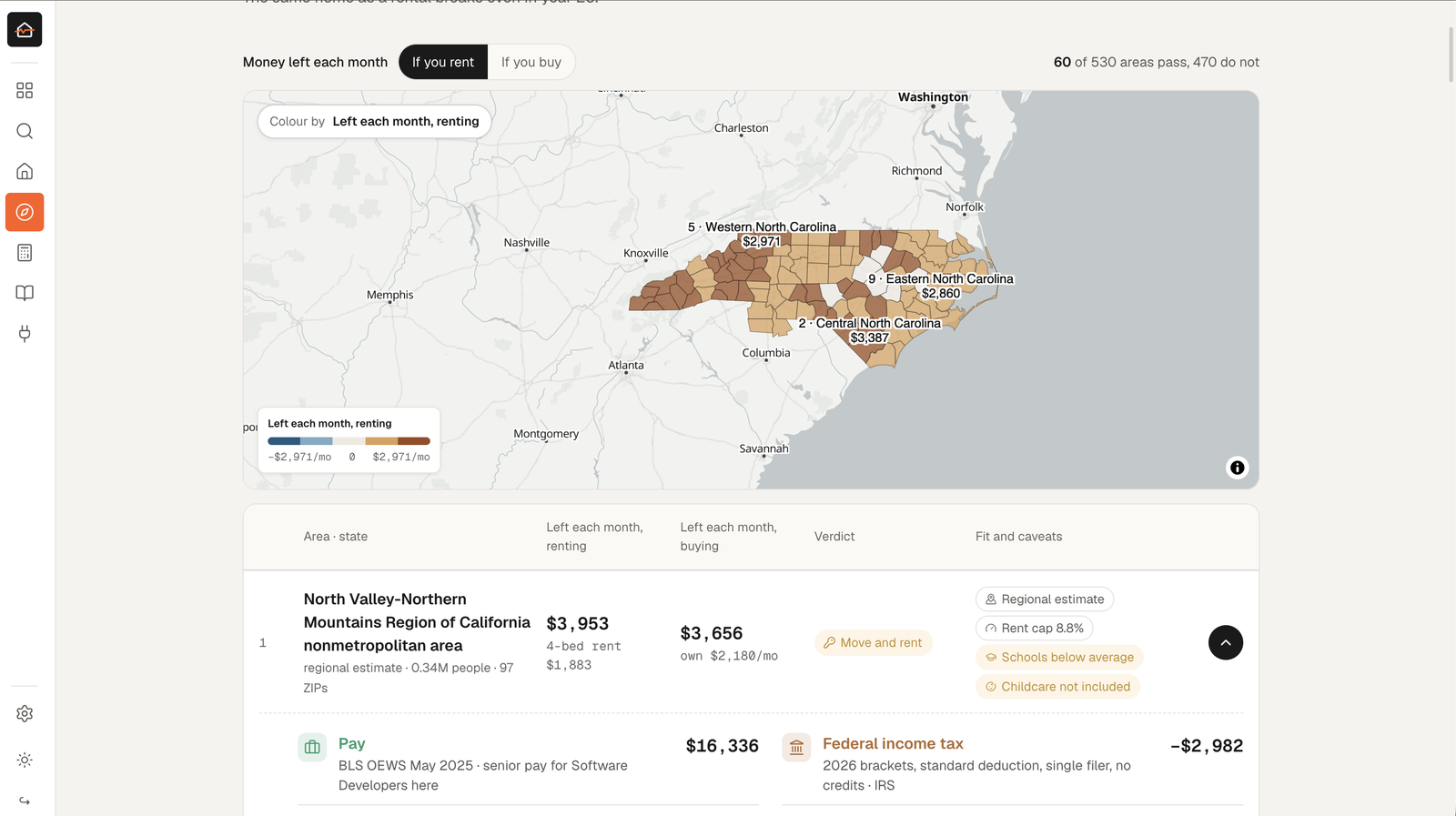Sort by 'Area · state' column header
This screenshot has width=1456, height=816.
(x=336, y=537)
